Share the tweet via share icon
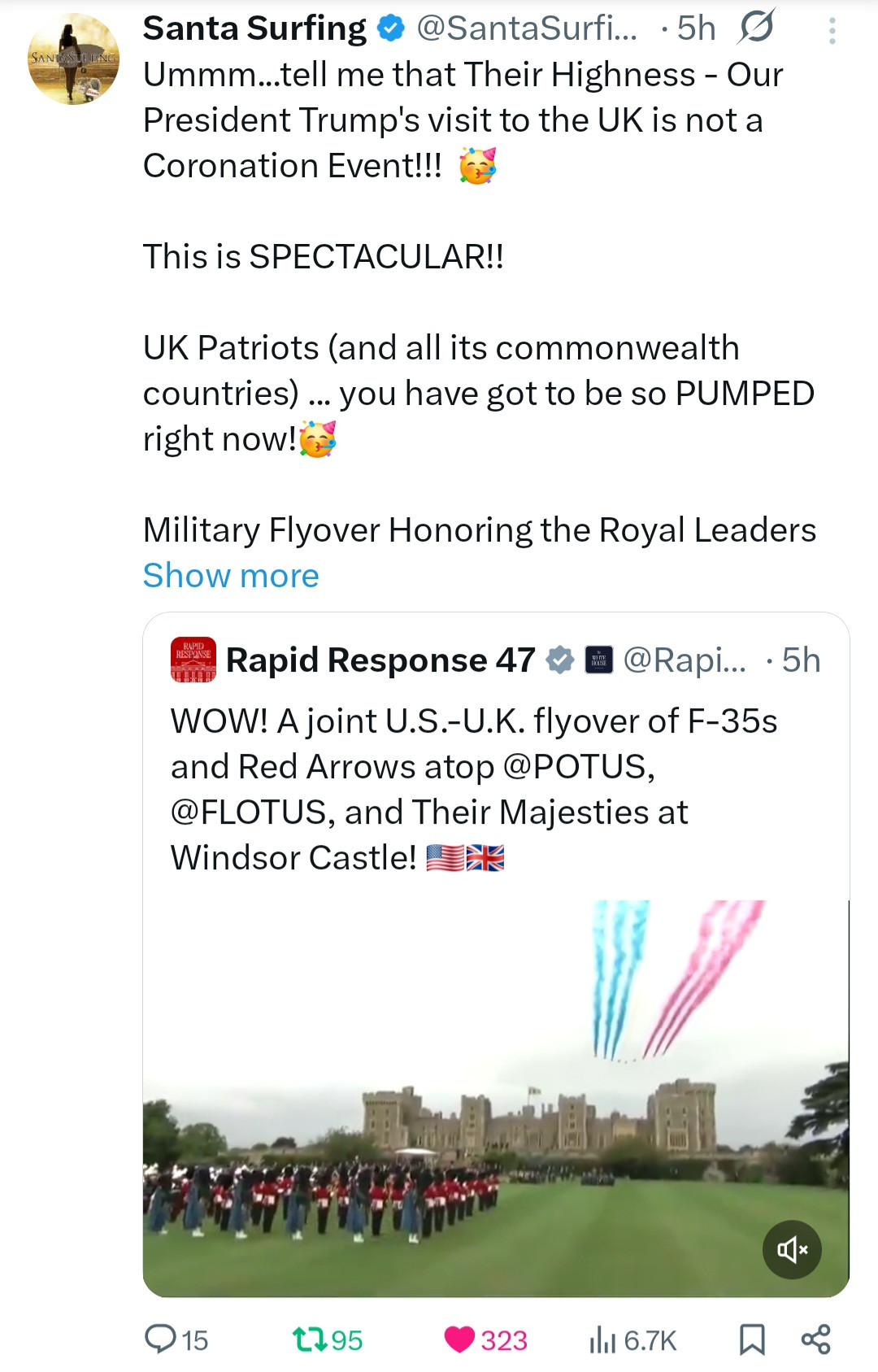This screenshot has height=1372, width=878. [x=815, y=1339]
